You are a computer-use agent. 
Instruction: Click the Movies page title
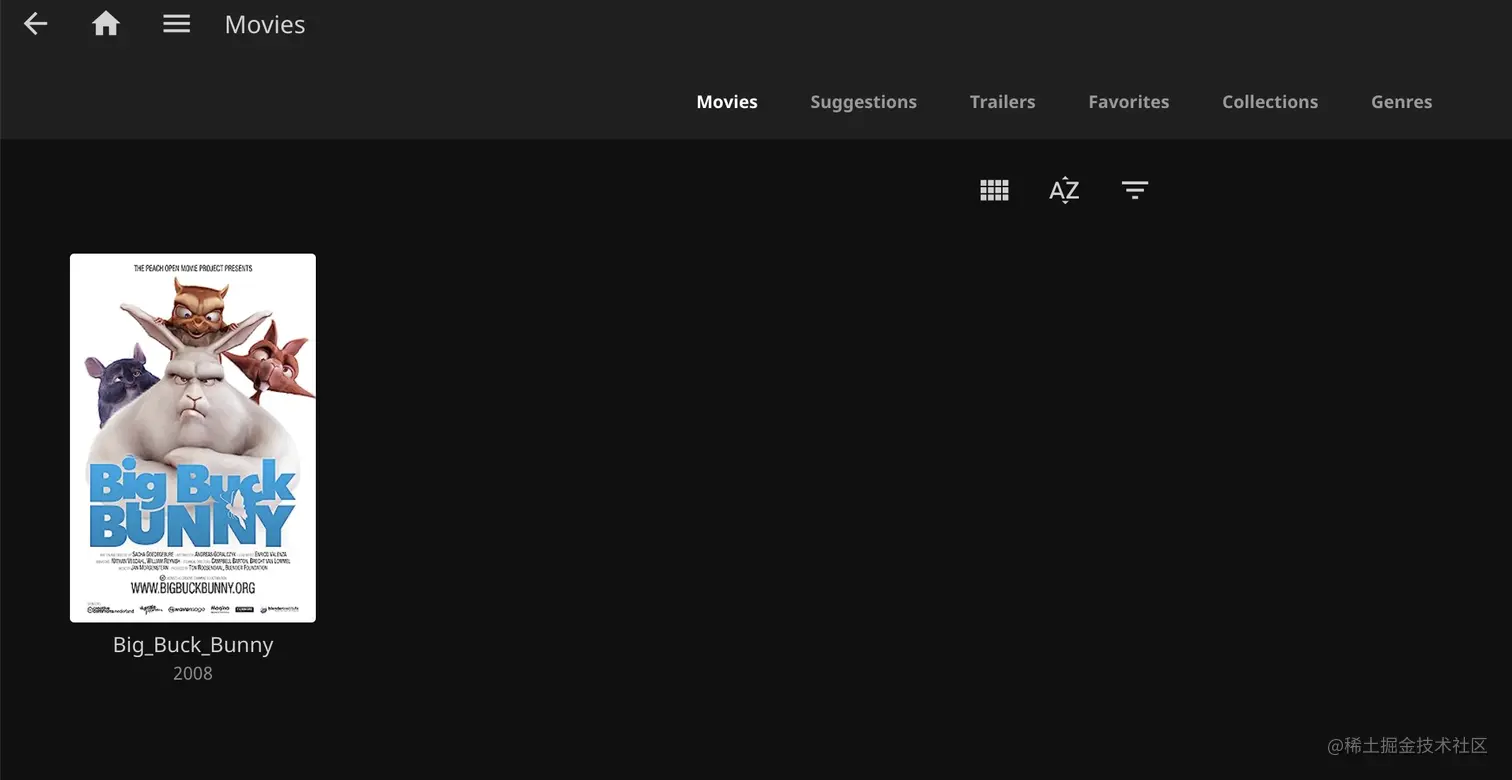(265, 25)
